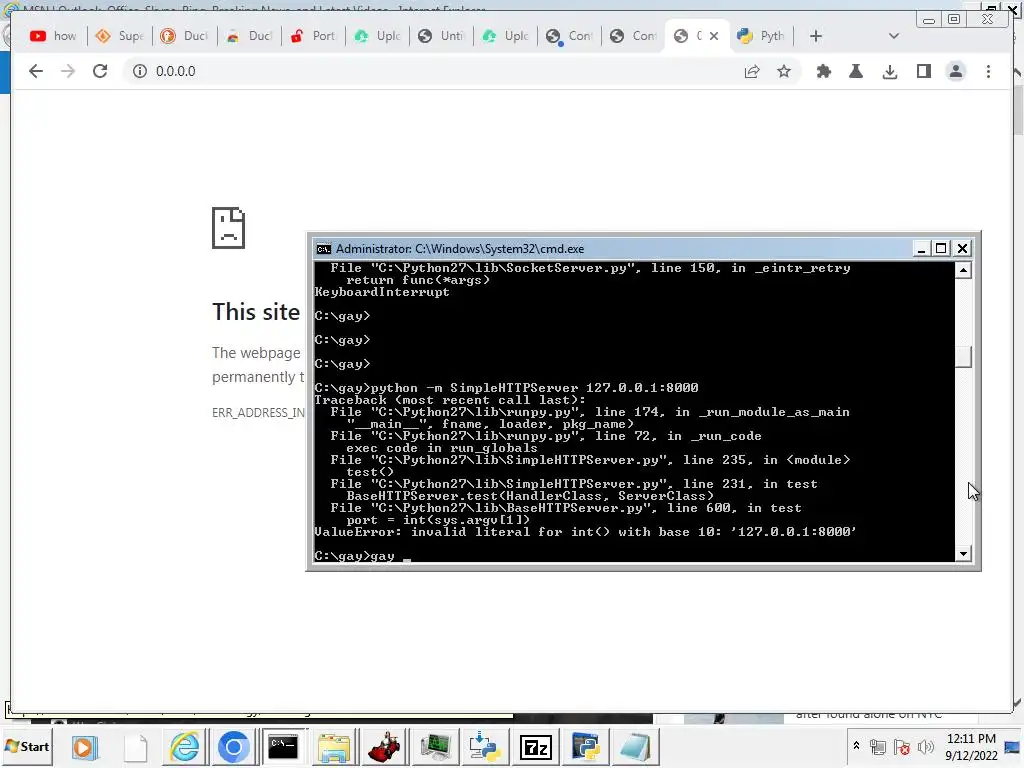Go back to the previous page in Chrome
Image resolution: width=1024 pixels, height=768 pixels.
[36, 71]
